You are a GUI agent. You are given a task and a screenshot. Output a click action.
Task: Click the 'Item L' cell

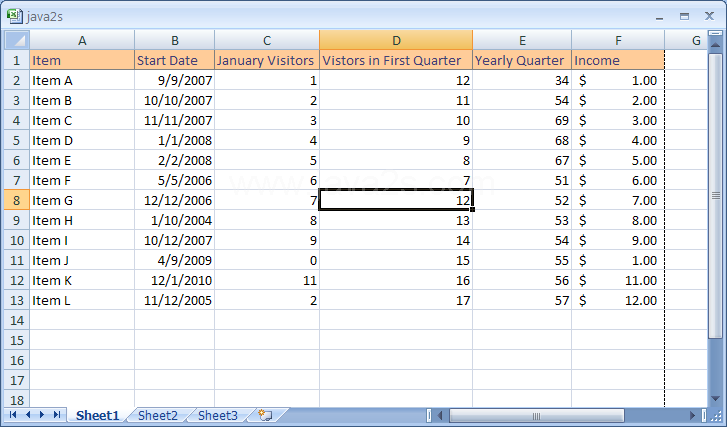[x=82, y=300]
